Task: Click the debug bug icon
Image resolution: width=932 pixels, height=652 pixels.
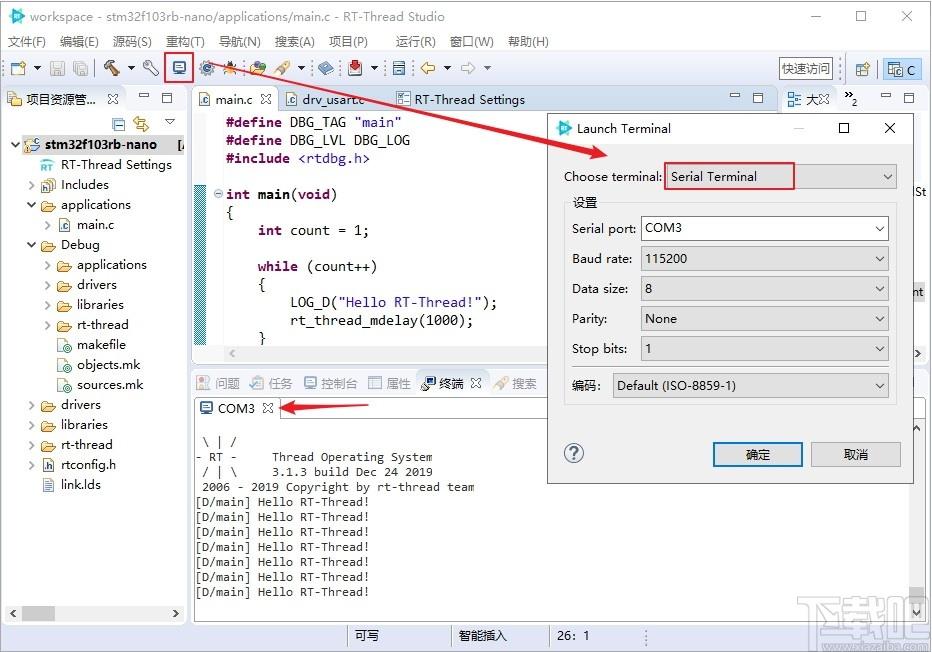Action: [229, 68]
